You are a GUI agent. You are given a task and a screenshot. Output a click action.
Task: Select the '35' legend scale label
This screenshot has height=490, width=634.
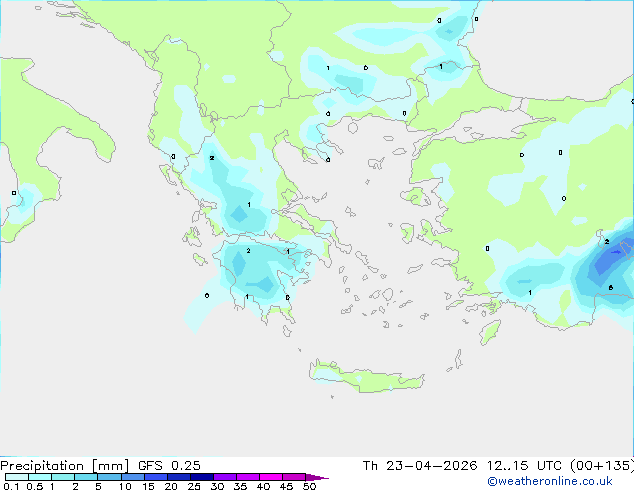(x=240, y=486)
